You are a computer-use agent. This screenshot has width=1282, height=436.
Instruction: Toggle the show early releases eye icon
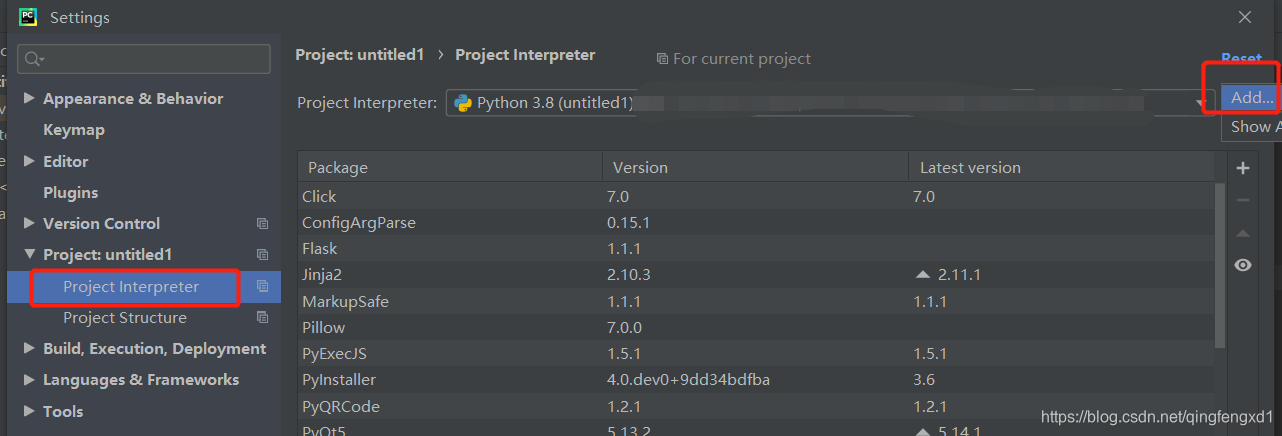coord(1243,265)
